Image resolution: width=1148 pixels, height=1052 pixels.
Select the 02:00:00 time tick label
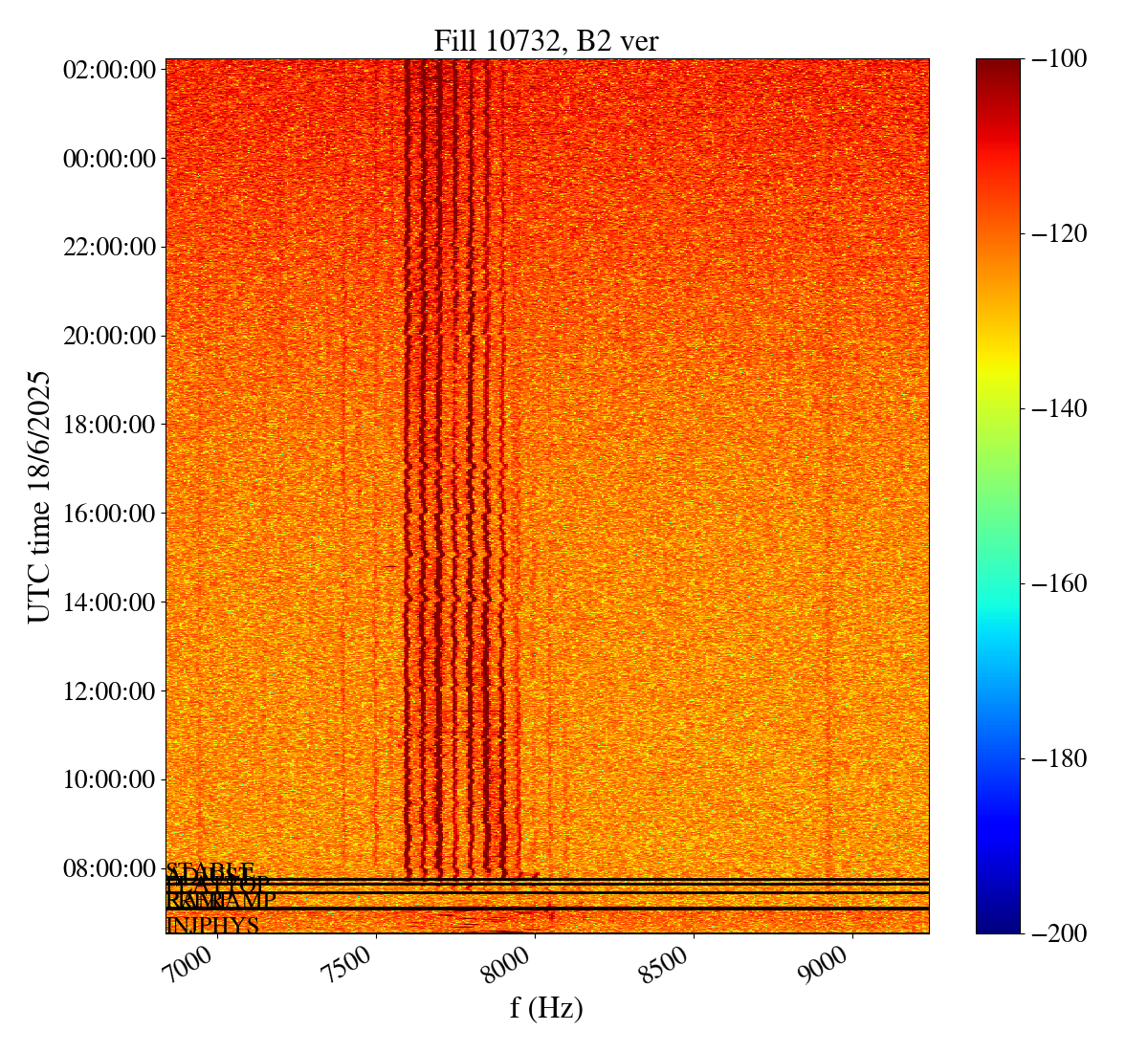click(109, 69)
